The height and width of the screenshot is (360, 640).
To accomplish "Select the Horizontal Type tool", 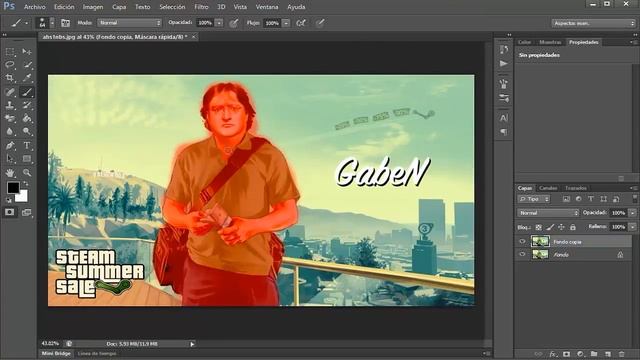I will 27,146.
